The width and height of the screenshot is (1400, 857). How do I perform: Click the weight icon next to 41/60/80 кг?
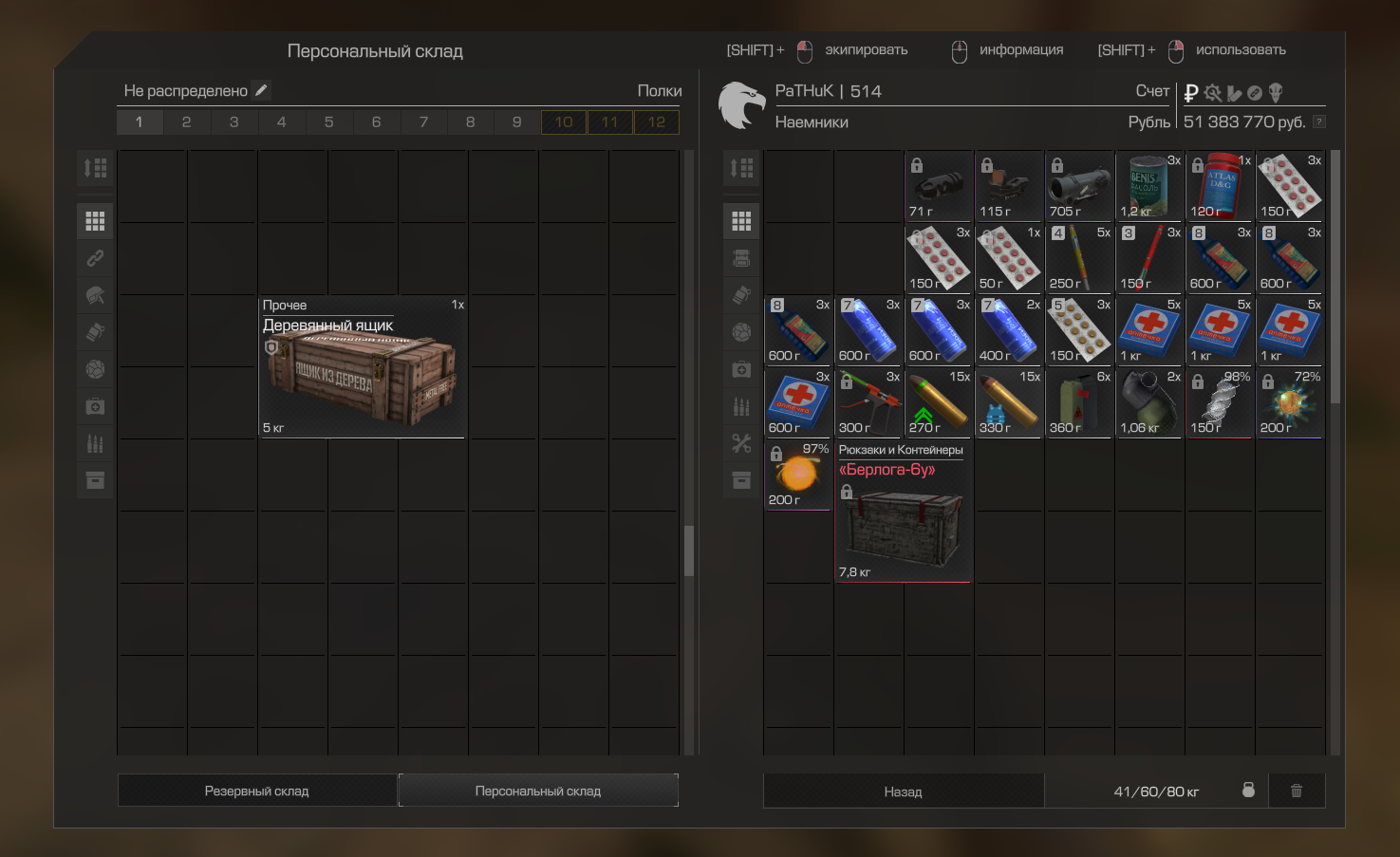1248,790
